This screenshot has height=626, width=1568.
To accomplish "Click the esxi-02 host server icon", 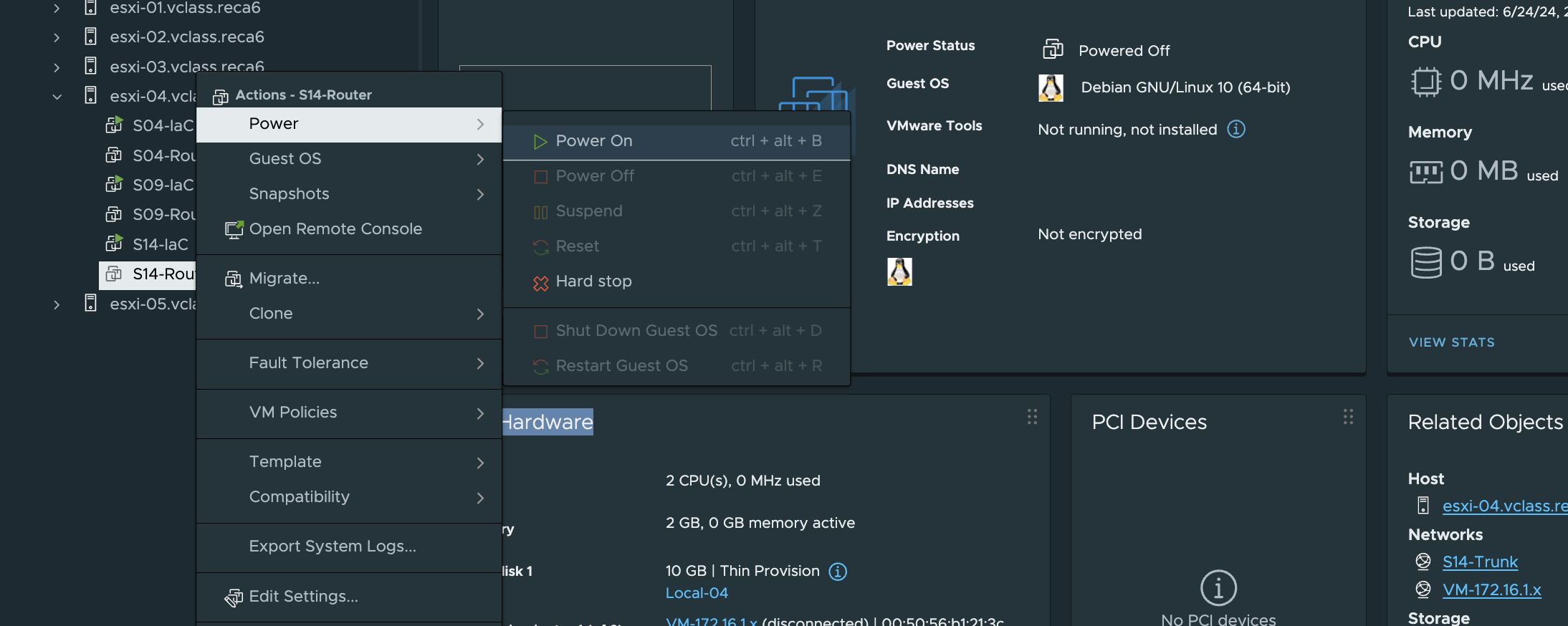I will pos(90,37).
